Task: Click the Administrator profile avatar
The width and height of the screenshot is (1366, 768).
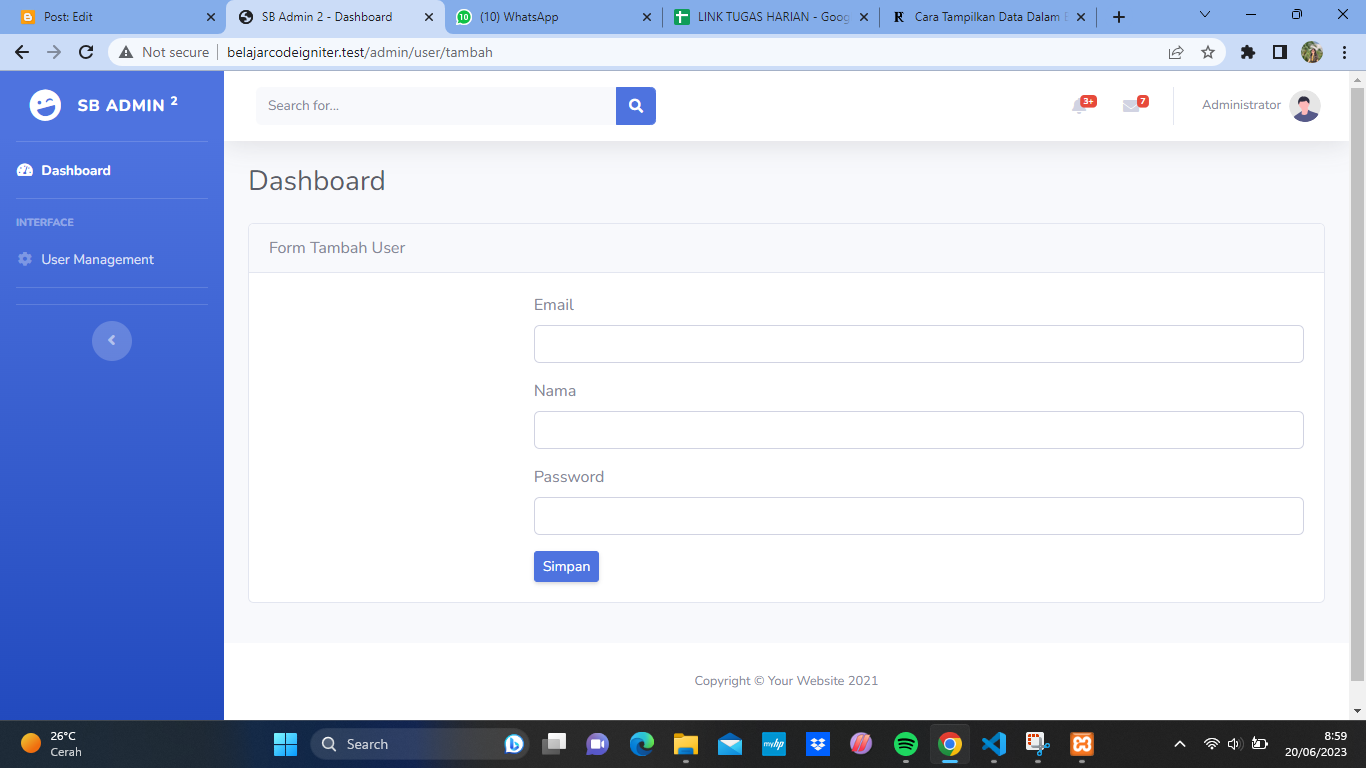Action: pos(1305,106)
